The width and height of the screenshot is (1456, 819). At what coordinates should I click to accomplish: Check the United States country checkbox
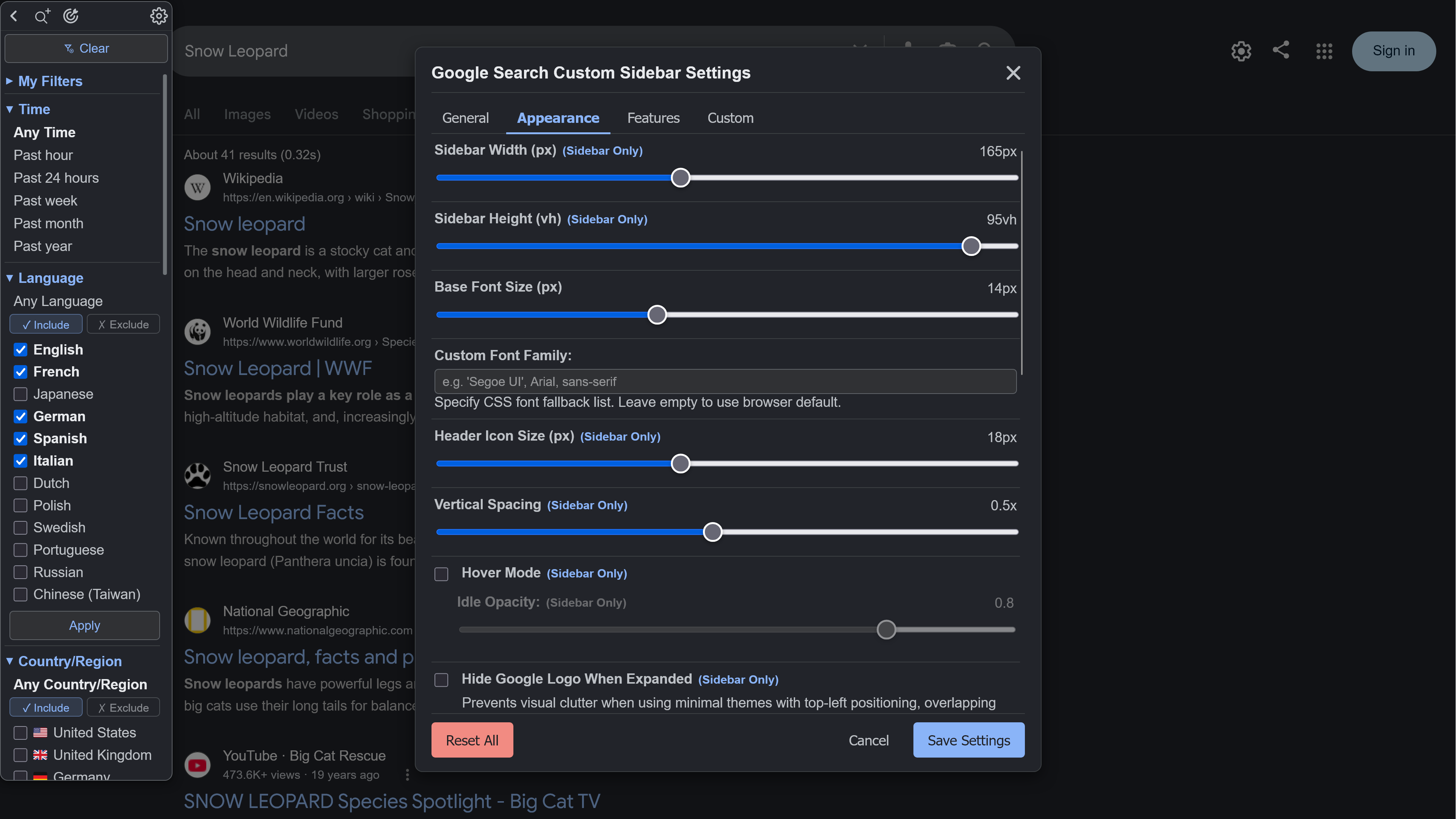[x=20, y=733]
